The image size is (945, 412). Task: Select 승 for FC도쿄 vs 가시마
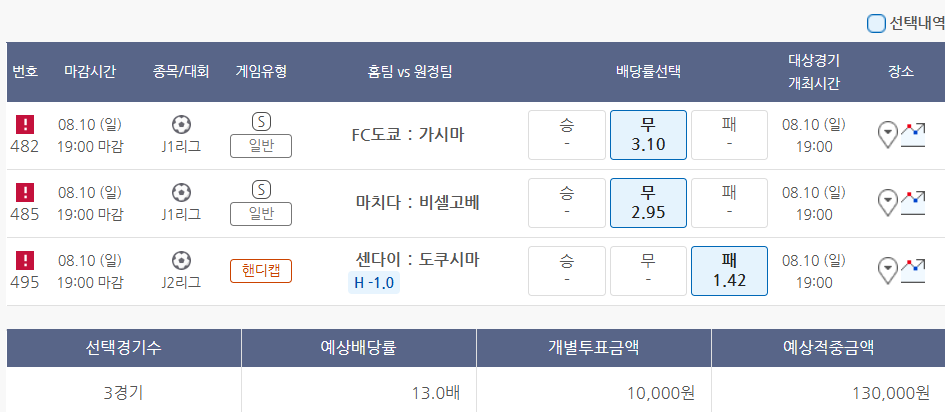pyautogui.click(x=567, y=135)
